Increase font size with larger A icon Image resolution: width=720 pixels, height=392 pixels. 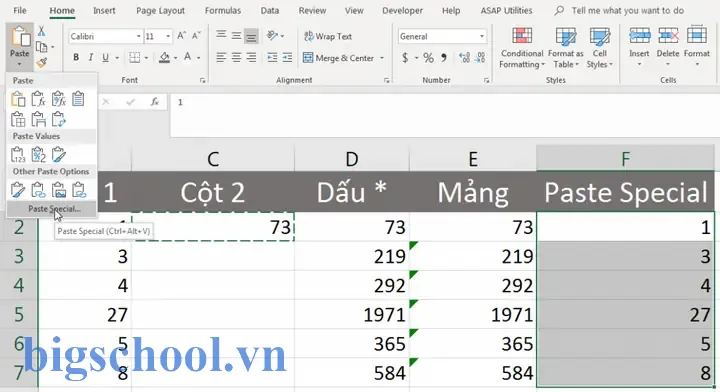coord(181,36)
